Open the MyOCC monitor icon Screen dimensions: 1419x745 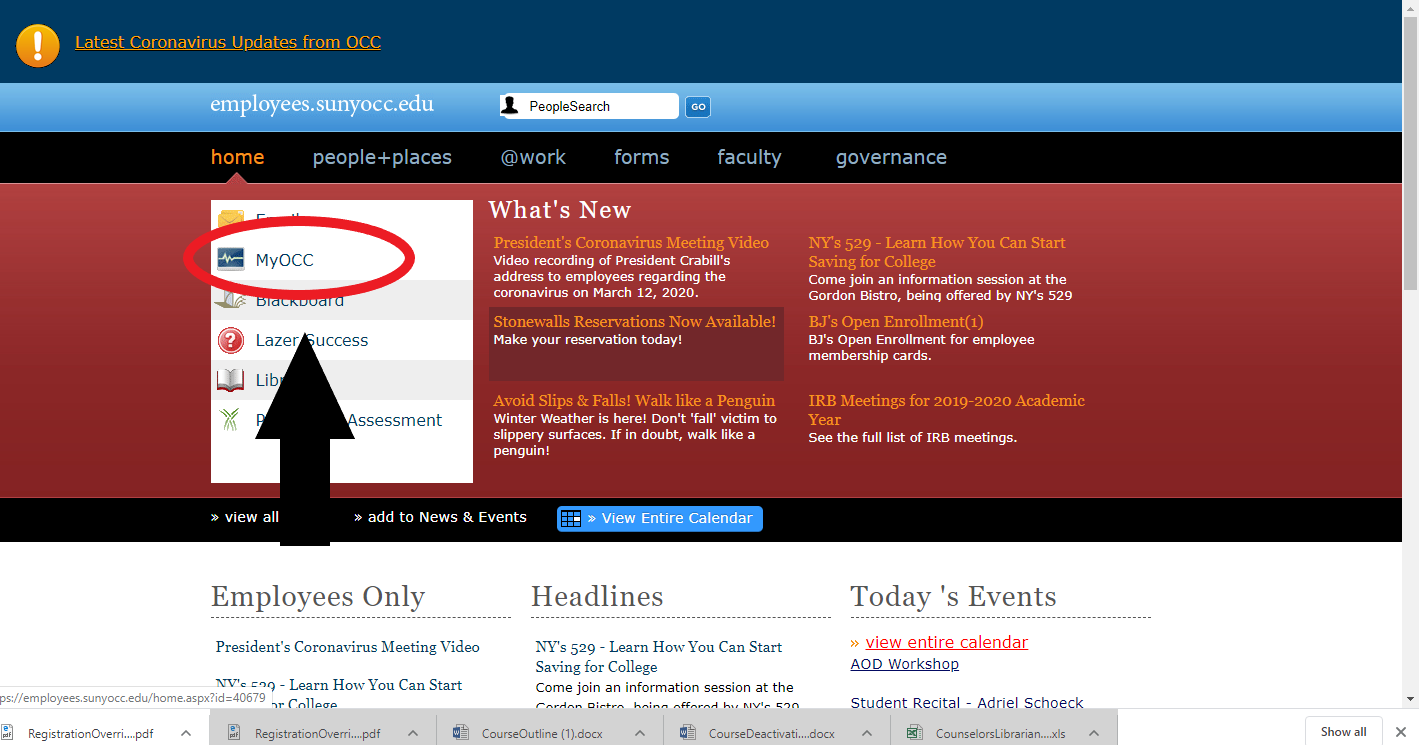click(x=231, y=260)
